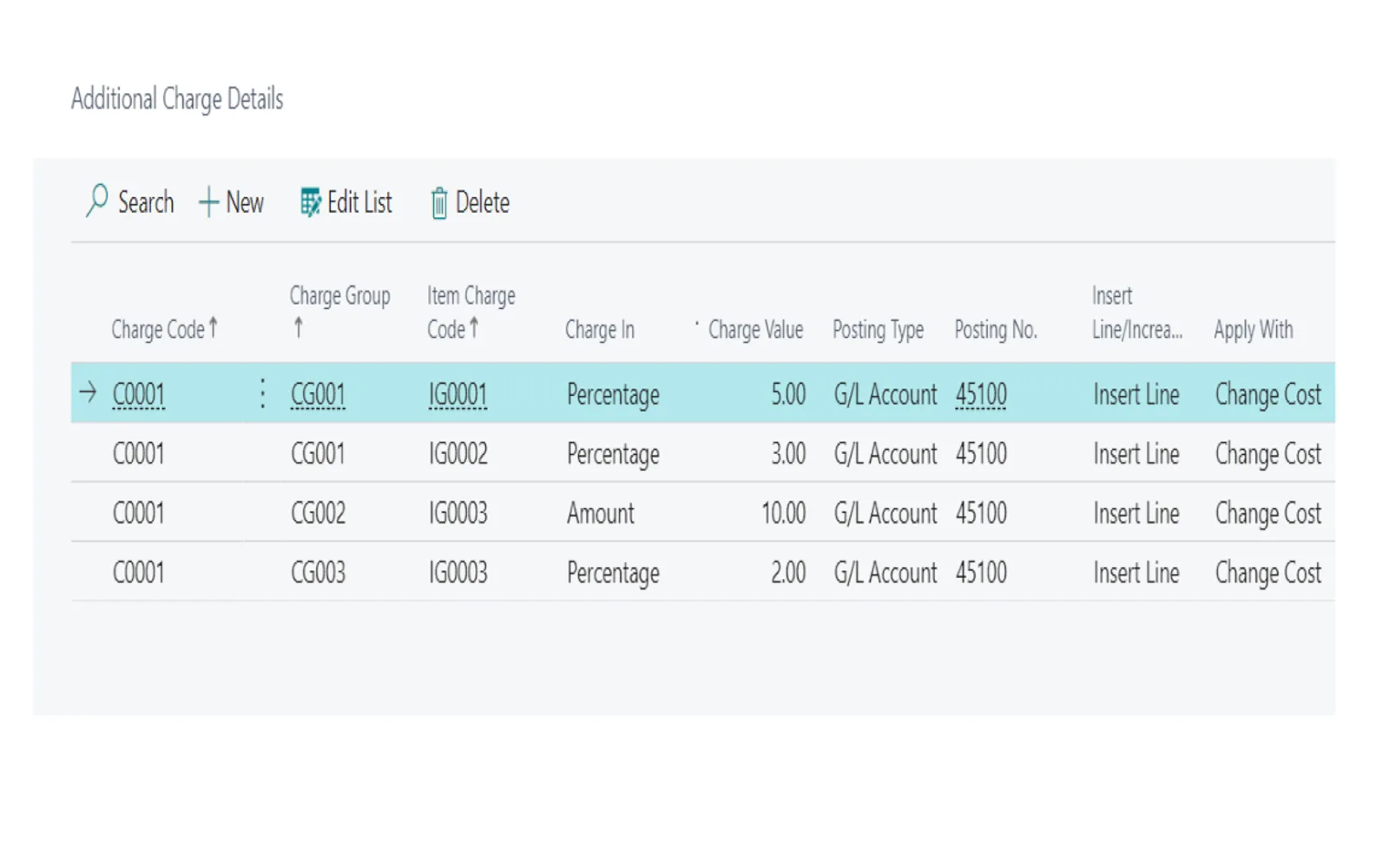
Task: Click Percentage in the IG0002 row
Action: (x=613, y=455)
